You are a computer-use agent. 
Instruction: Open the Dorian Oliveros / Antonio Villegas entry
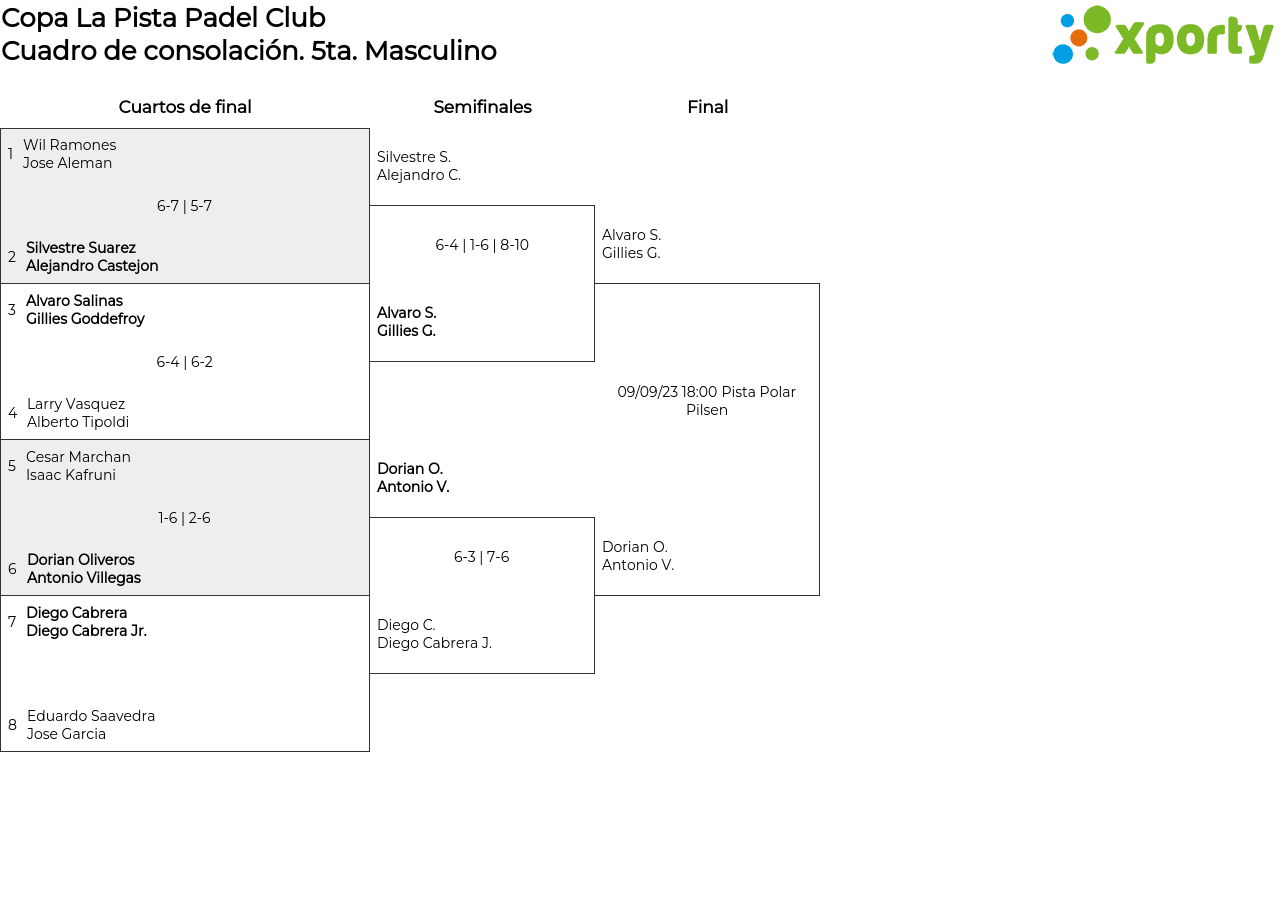(x=84, y=569)
